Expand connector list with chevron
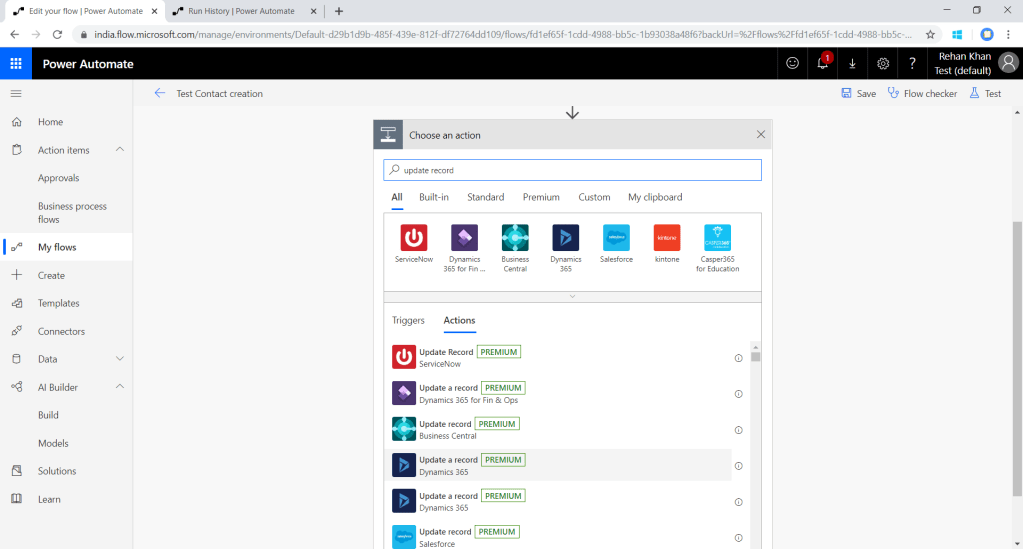Screen dimensions: 1023x549 [572, 296]
